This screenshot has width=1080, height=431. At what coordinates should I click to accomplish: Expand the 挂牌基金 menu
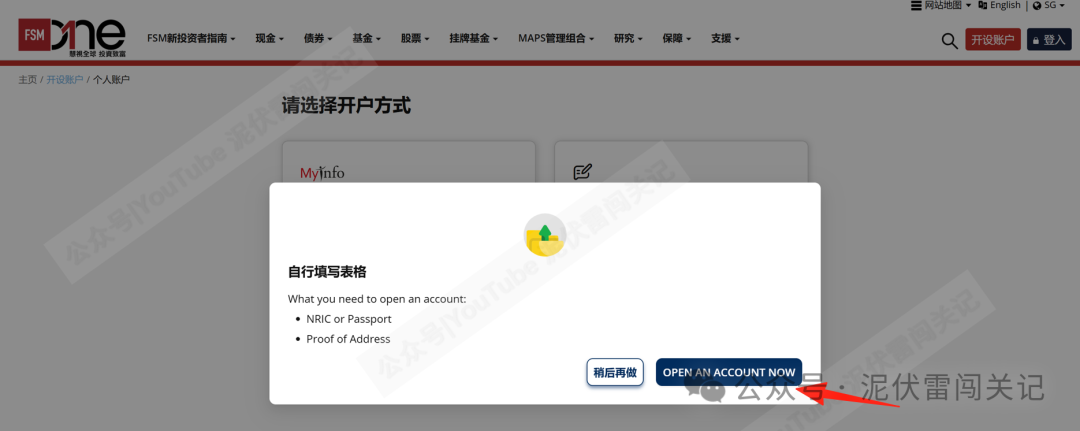(x=474, y=39)
